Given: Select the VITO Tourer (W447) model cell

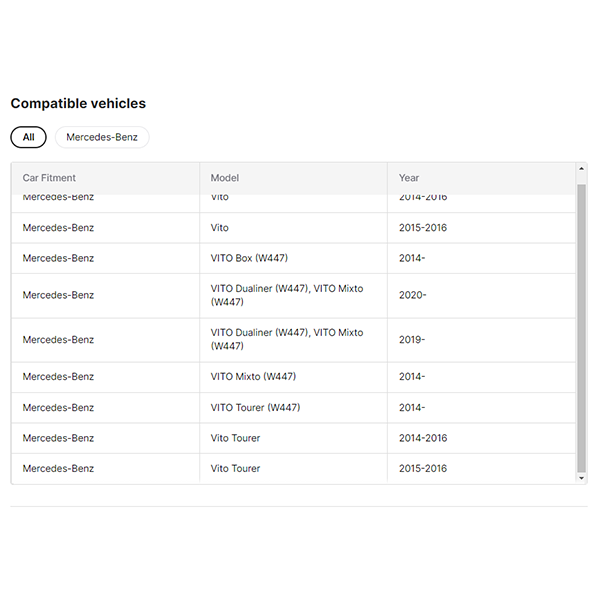Looking at the screenshot, I should [255, 408].
